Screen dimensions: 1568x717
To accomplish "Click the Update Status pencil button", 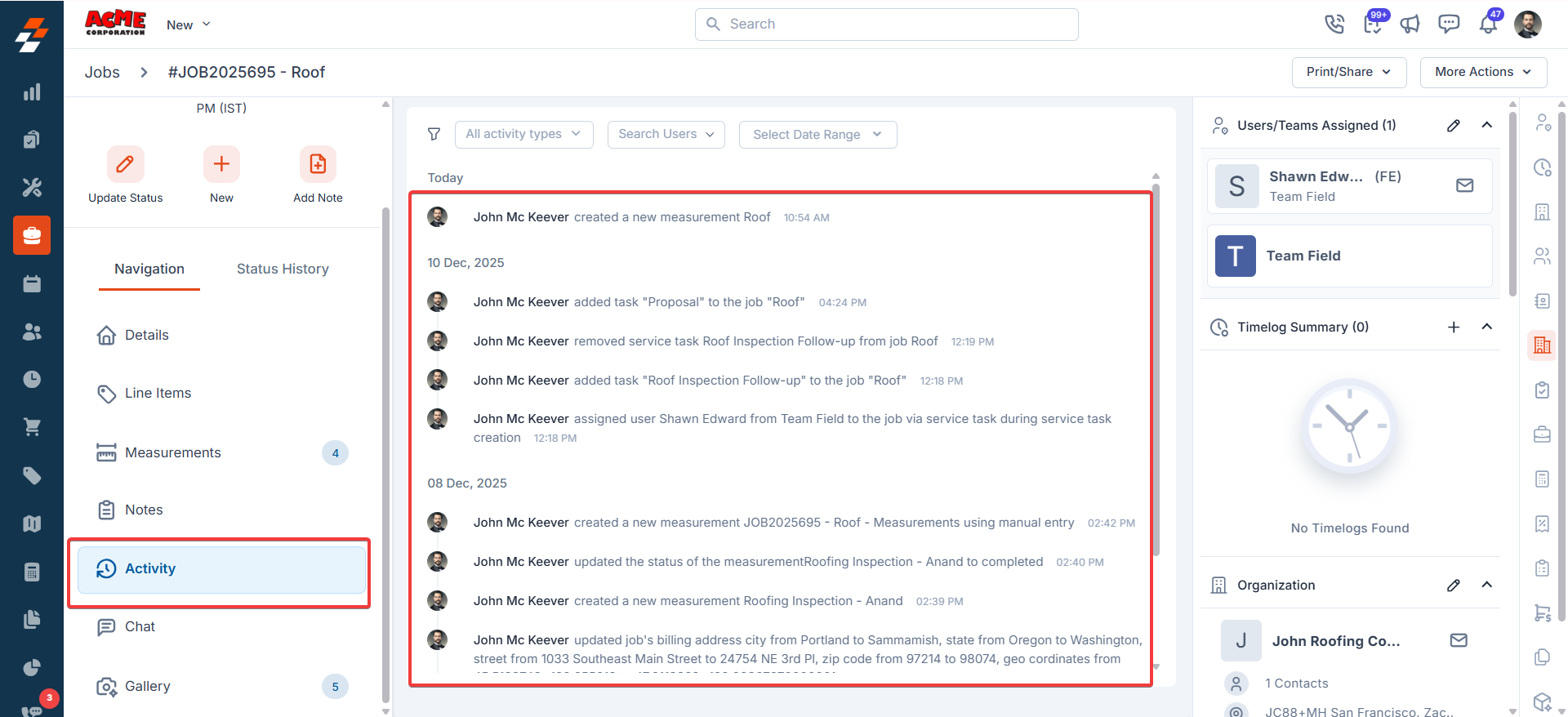I will [x=126, y=164].
